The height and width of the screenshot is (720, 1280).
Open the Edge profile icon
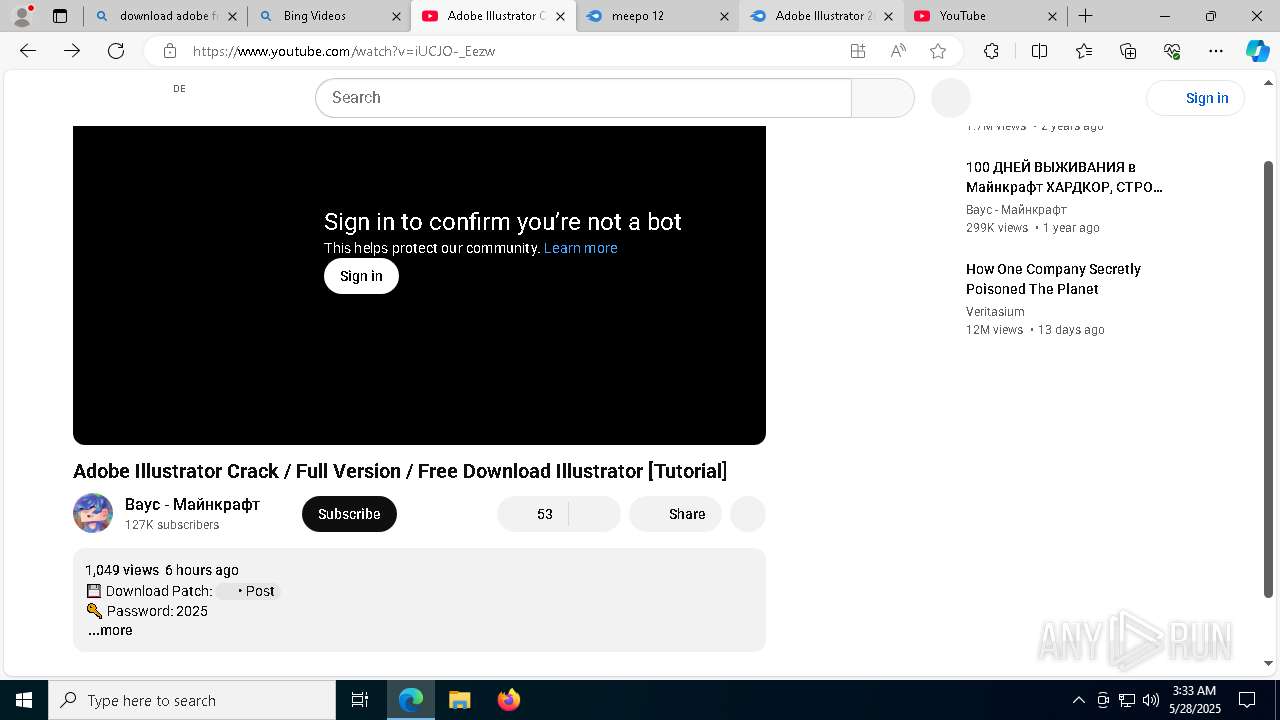(22, 16)
